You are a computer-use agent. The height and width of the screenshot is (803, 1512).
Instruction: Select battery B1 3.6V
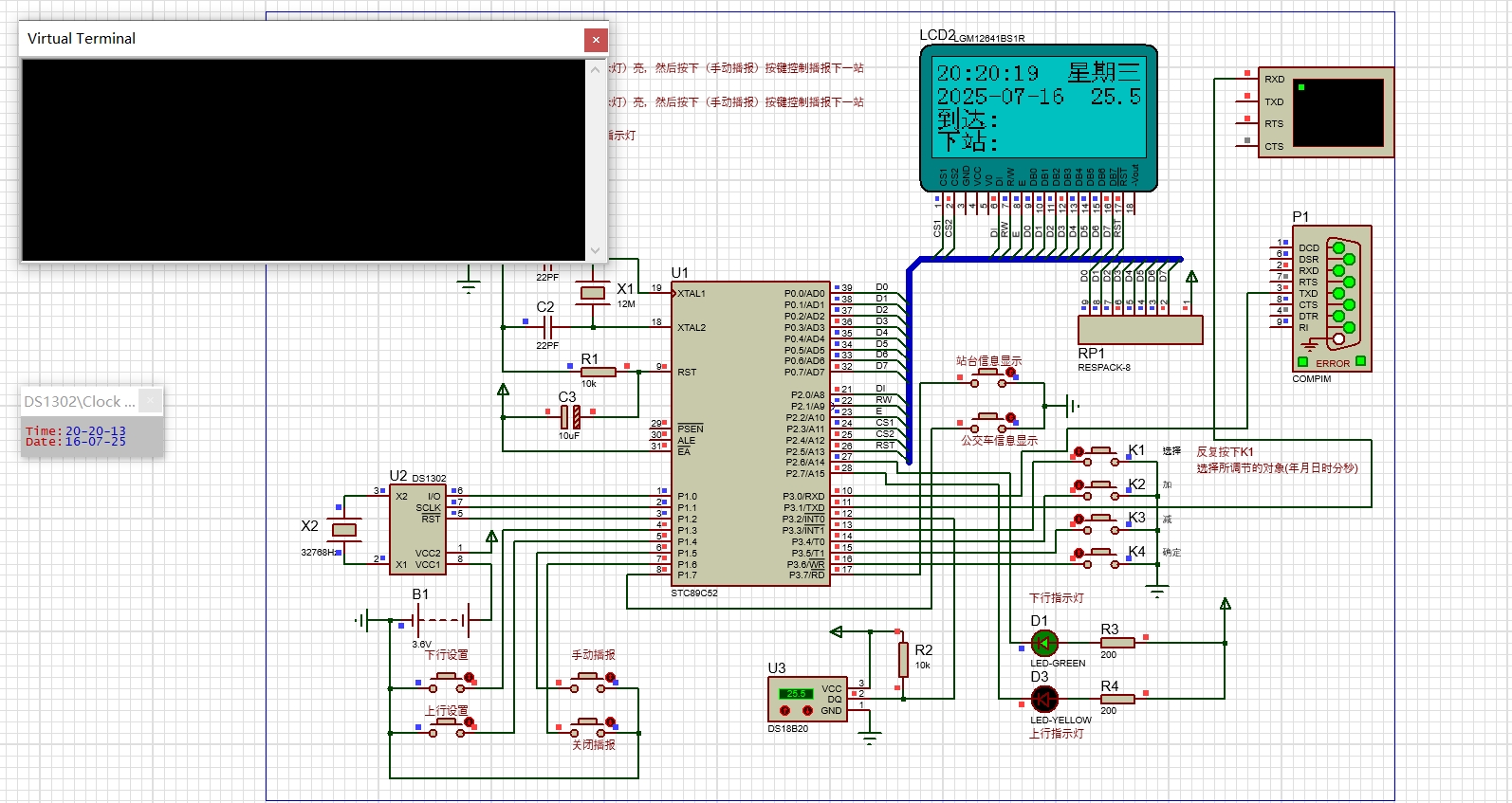click(440, 620)
